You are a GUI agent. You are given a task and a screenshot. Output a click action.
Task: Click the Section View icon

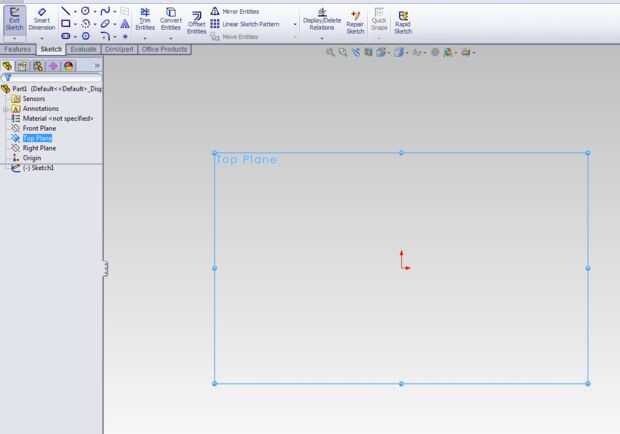click(x=368, y=52)
